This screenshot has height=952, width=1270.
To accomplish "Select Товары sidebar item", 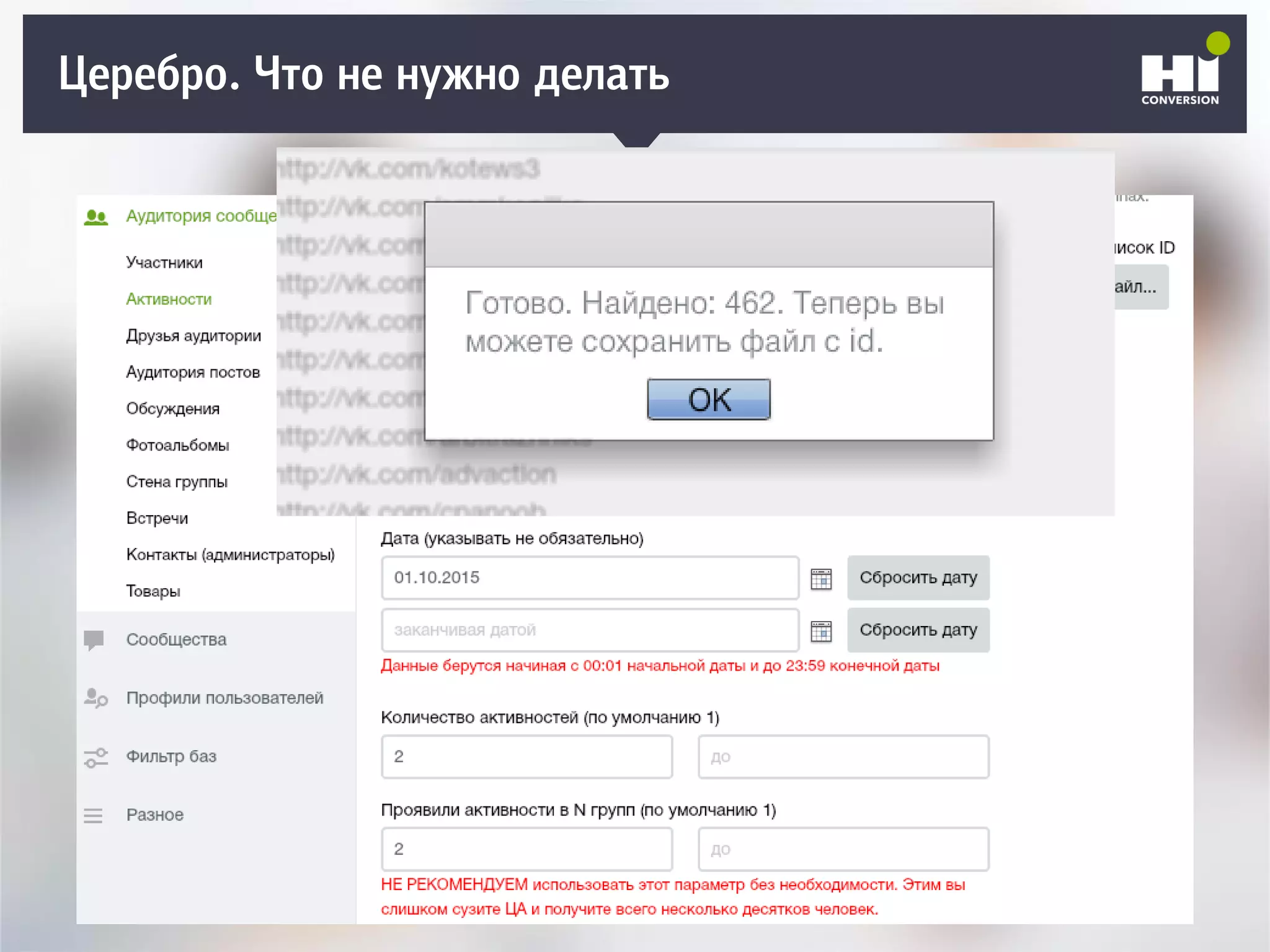I will click(x=153, y=591).
